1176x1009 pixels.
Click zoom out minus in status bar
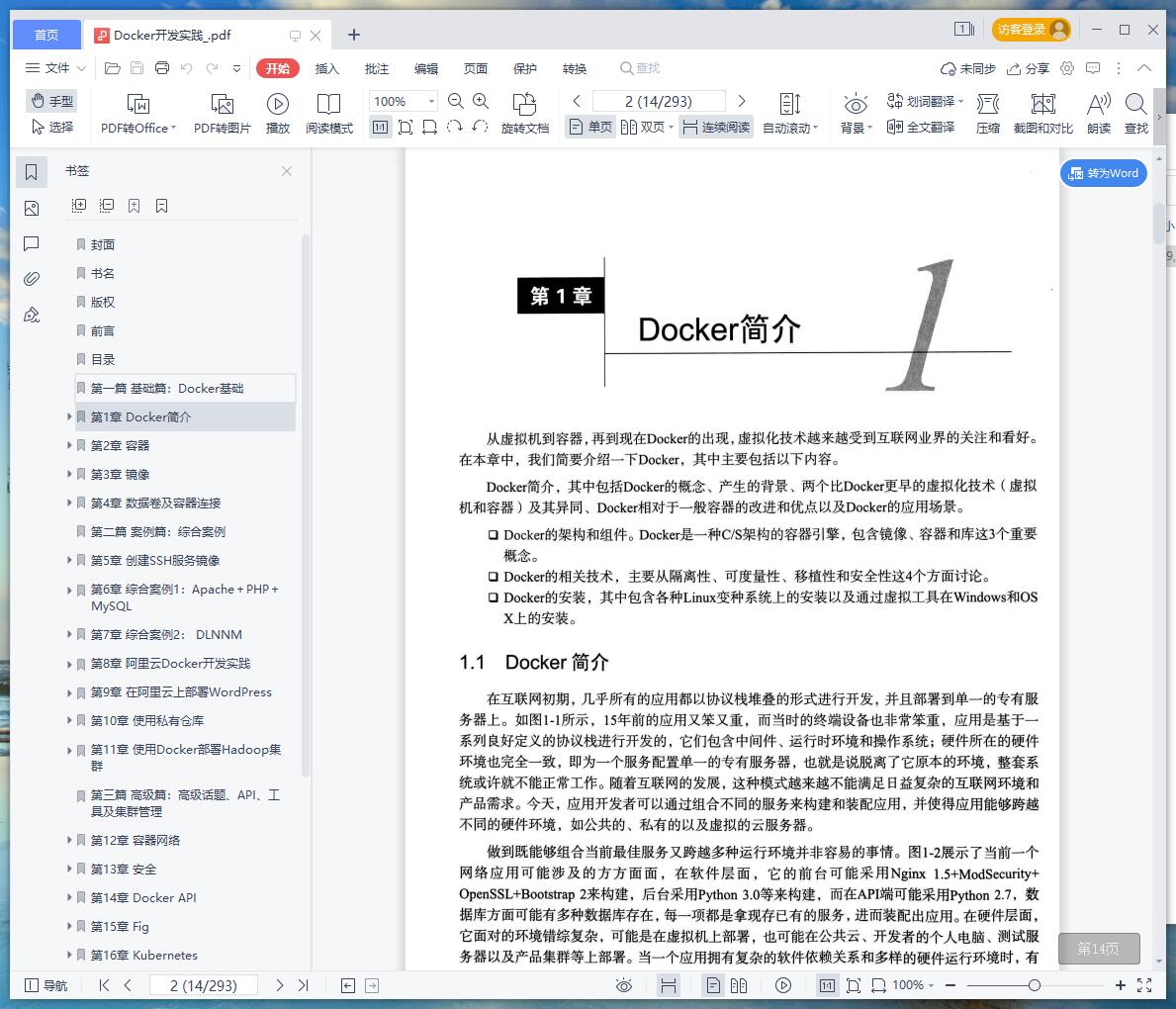click(950, 985)
